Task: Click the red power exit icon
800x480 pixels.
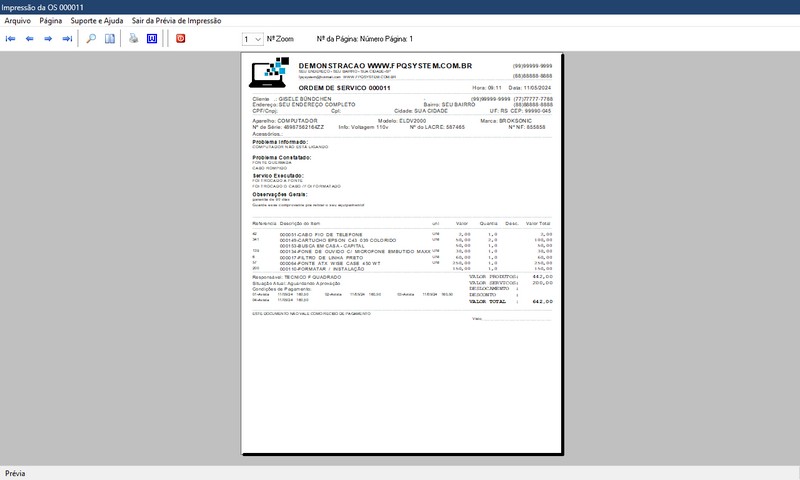Action: (181, 38)
